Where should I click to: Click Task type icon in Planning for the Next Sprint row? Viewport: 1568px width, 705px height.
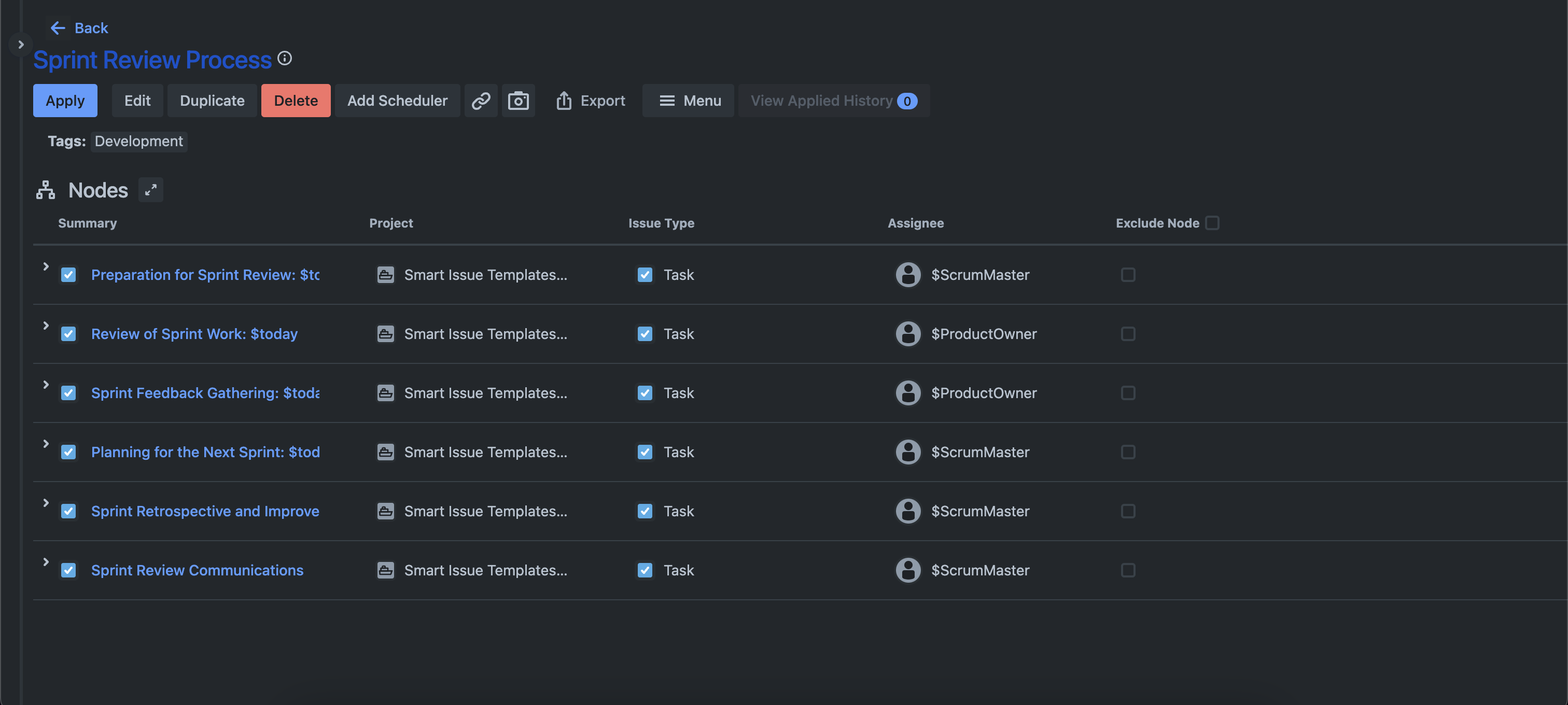(x=645, y=452)
